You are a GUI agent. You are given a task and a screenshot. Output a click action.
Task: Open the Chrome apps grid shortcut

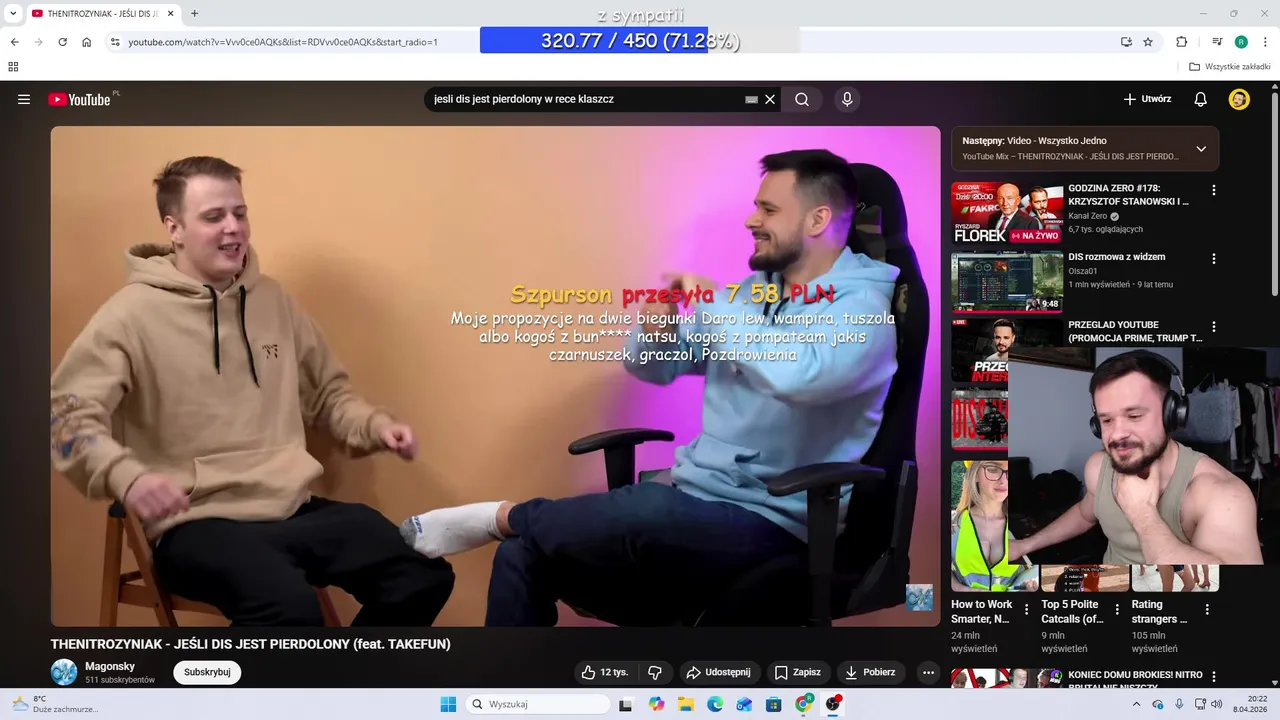click(13, 67)
